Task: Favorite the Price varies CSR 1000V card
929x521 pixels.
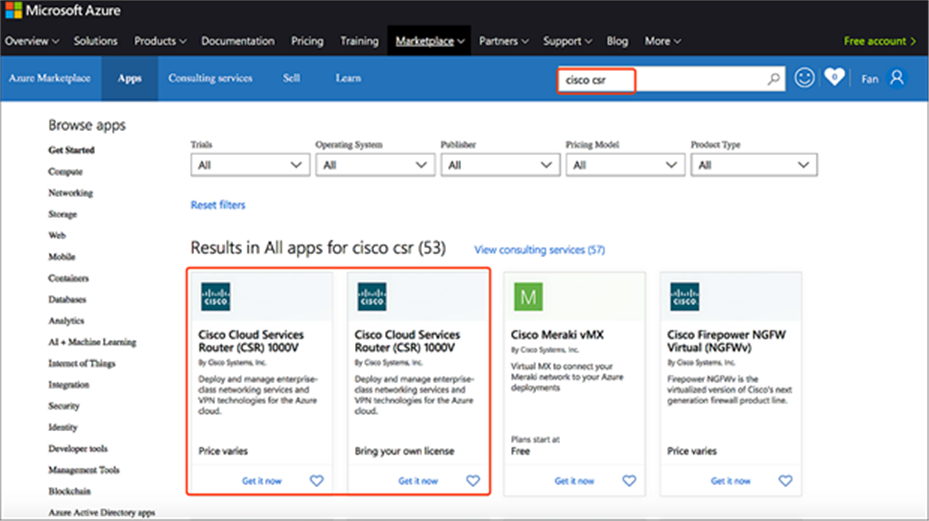Action: (317, 481)
